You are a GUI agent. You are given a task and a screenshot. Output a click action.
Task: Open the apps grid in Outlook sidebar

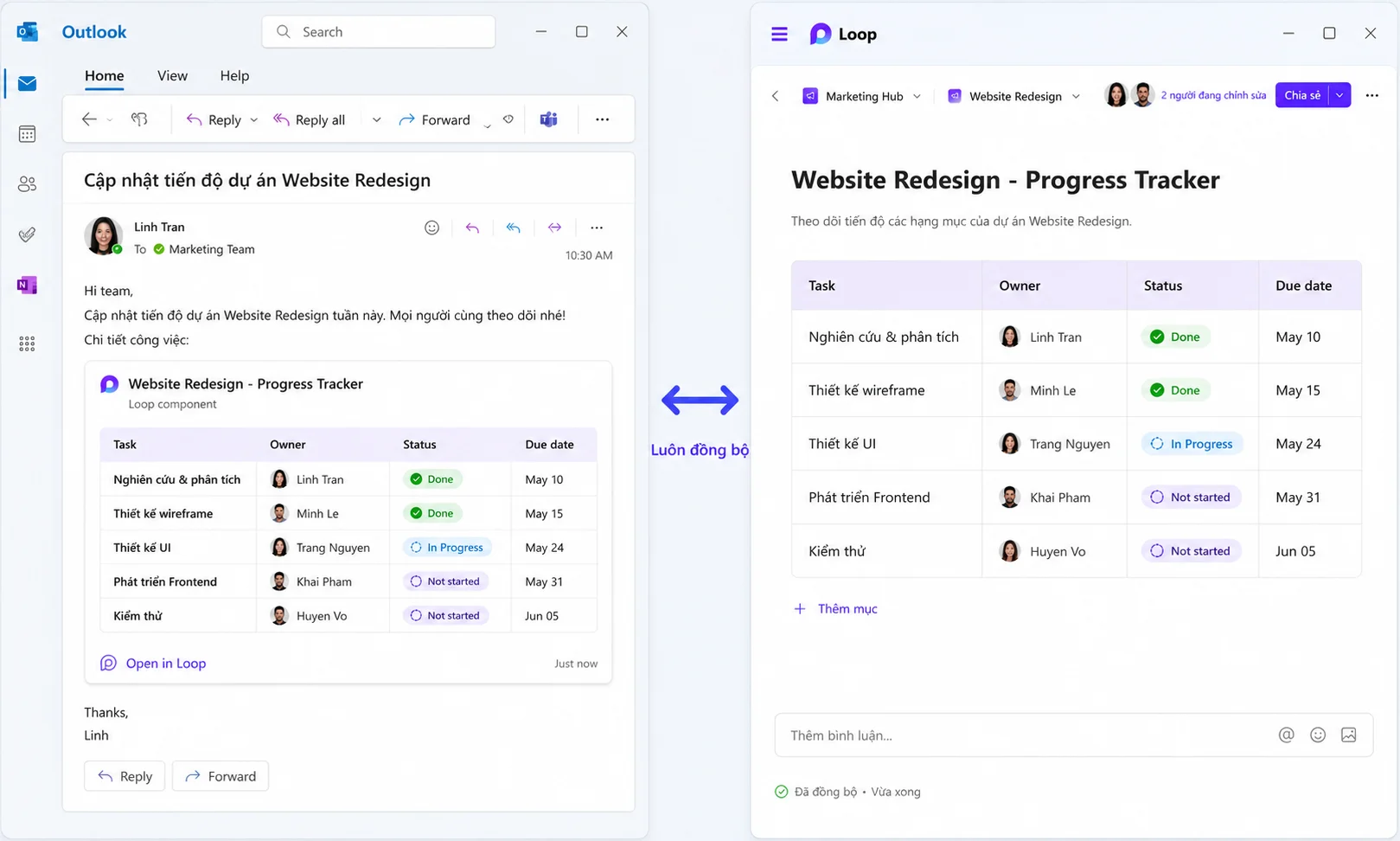tap(27, 344)
